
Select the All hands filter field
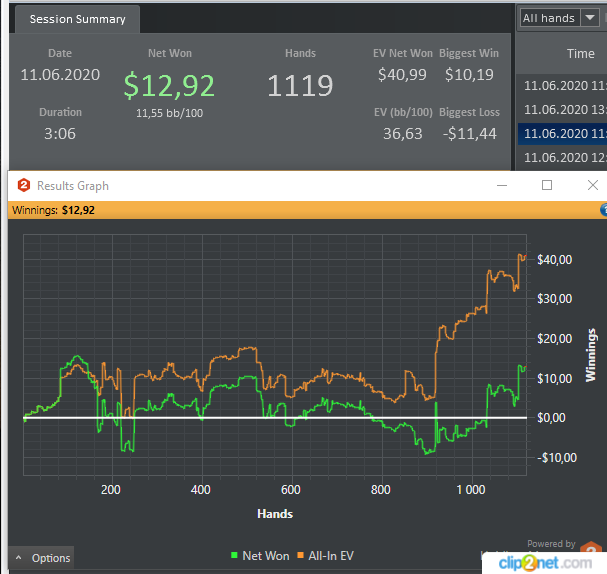(549, 18)
